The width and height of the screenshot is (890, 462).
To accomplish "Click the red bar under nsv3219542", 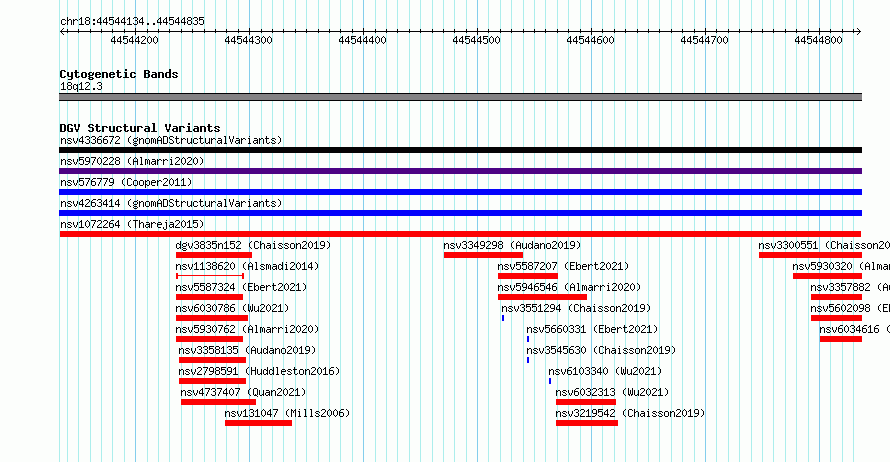I will (x=587, y=423).
